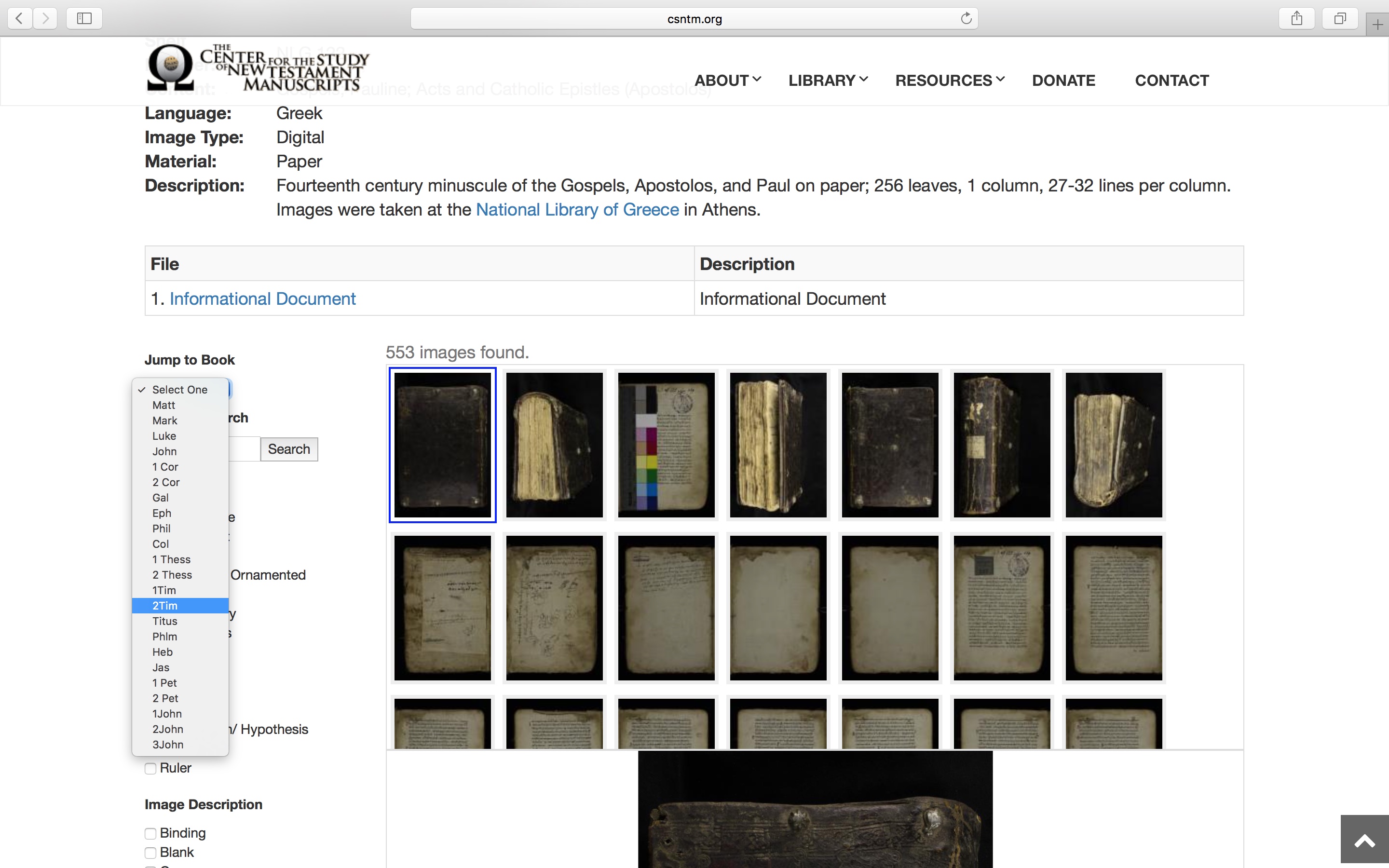Open the stamped text page thumbnail in second row
Viewport: 1389px width, 868px height.
[x=1002, y=608]
